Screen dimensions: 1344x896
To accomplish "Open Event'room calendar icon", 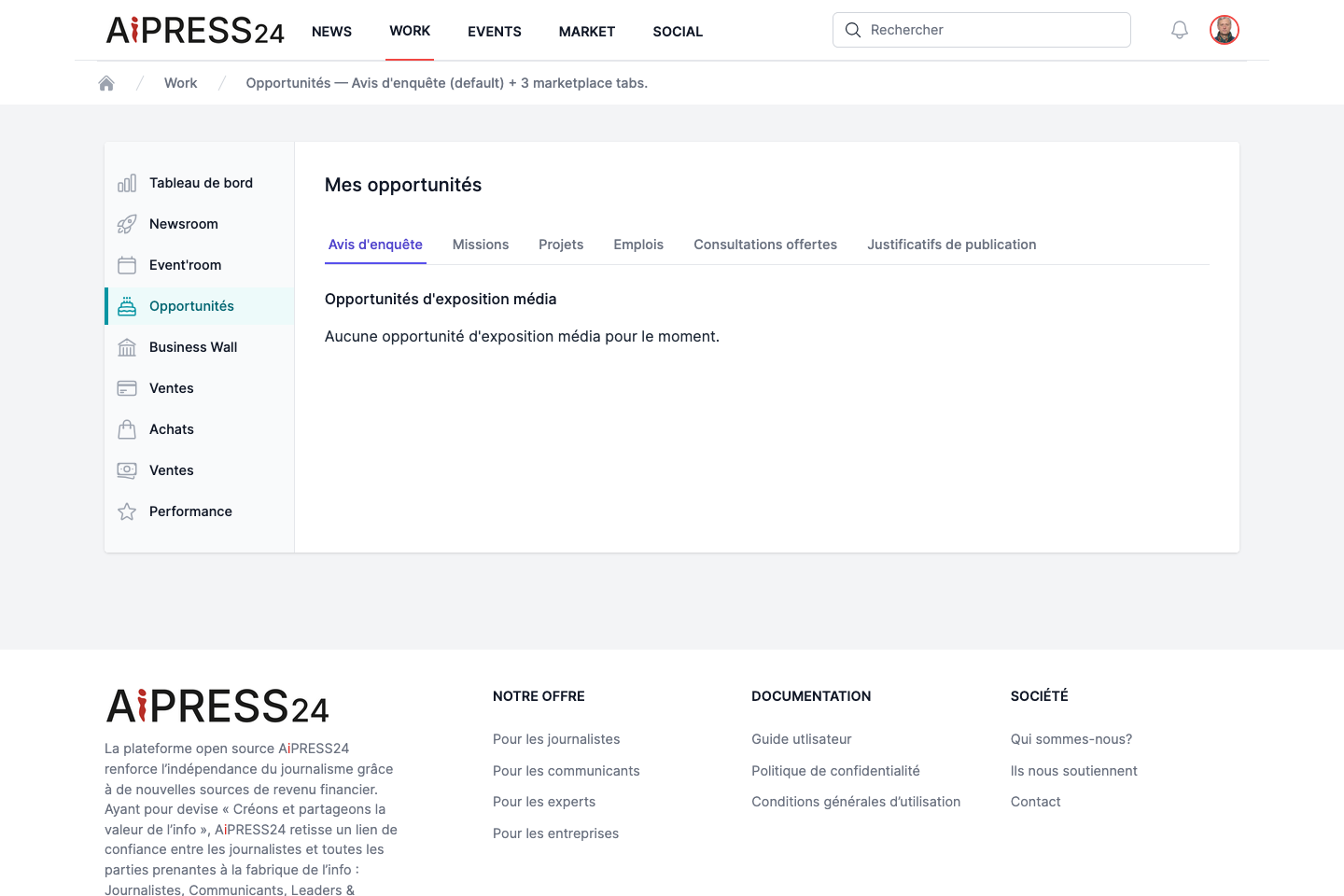I will tap(127, 265).
